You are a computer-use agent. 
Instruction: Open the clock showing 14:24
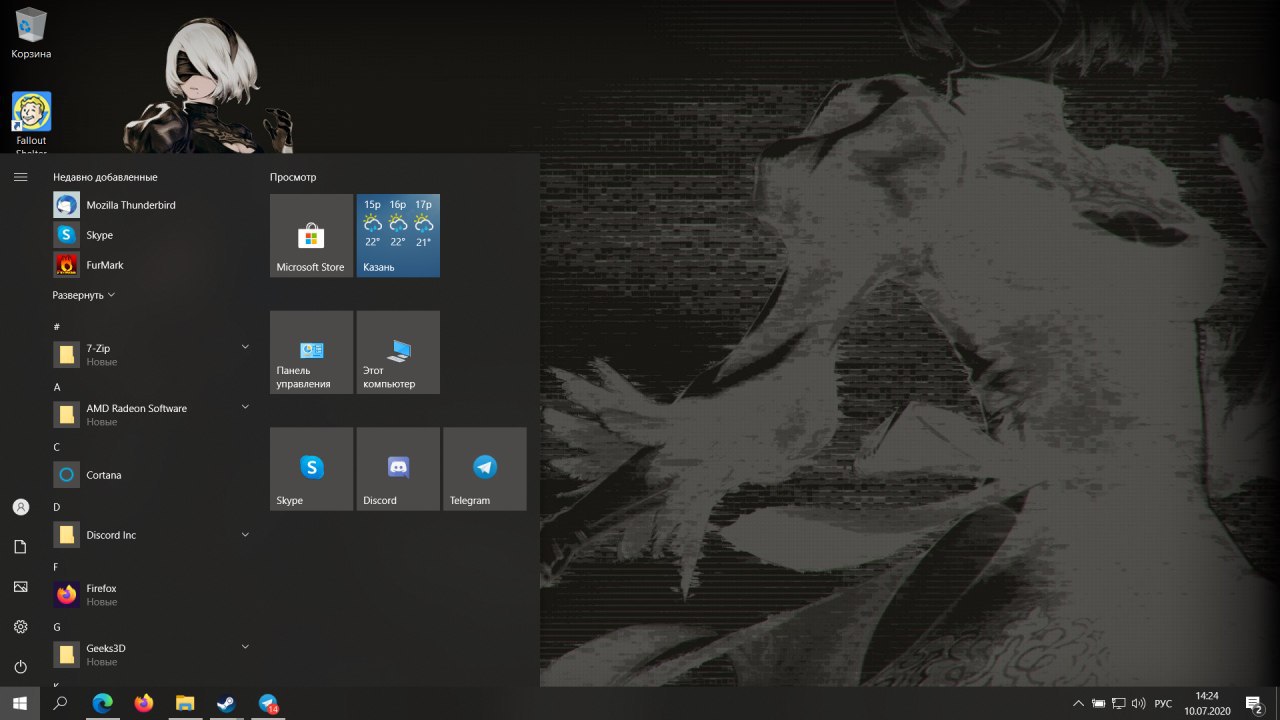(1207, 703)
